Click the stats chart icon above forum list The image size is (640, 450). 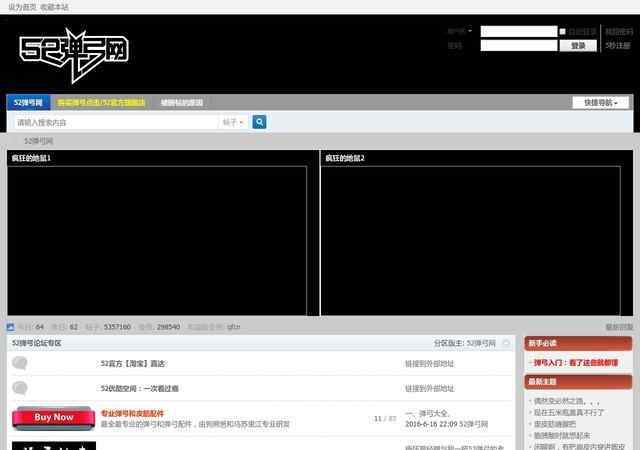click(x=11, y=327)
